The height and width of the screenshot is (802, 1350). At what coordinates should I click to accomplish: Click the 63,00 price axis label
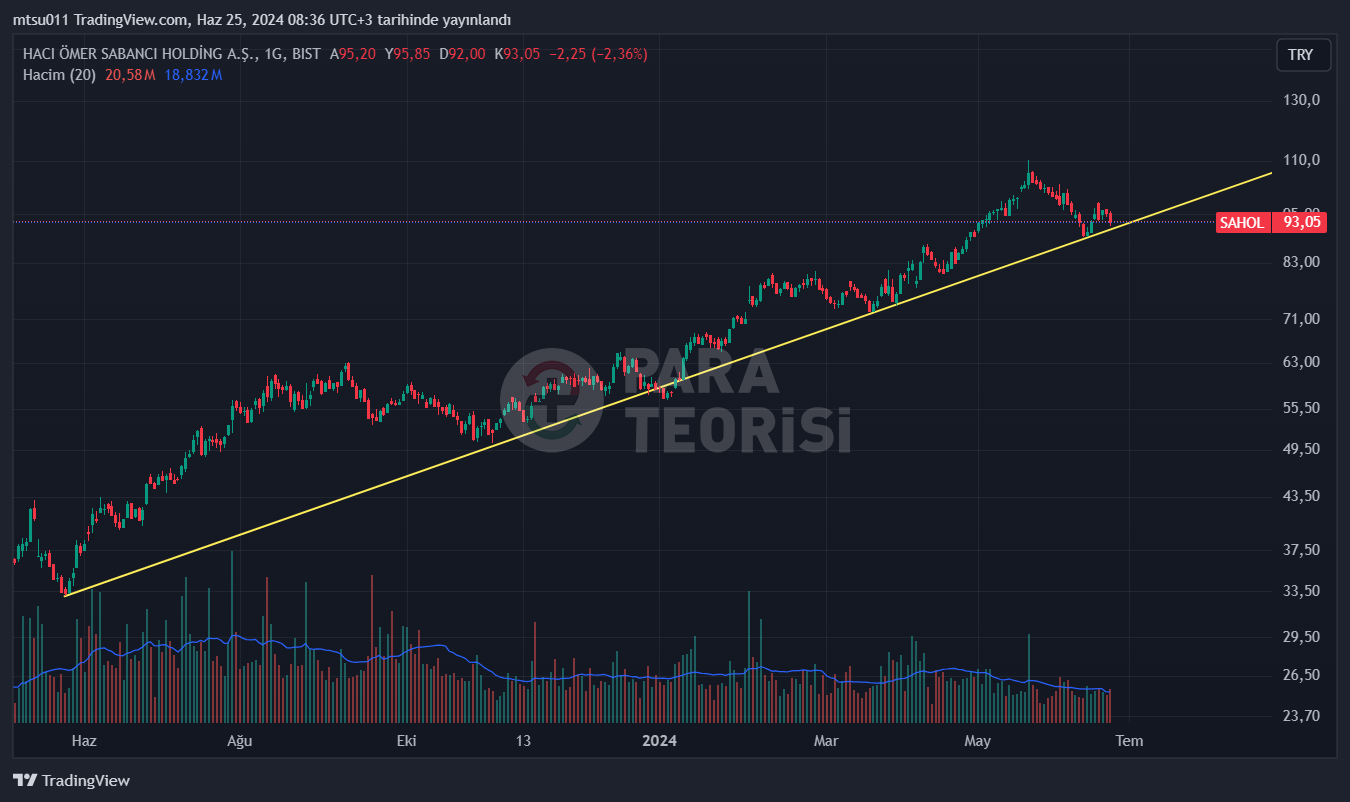pos(1303,362)
